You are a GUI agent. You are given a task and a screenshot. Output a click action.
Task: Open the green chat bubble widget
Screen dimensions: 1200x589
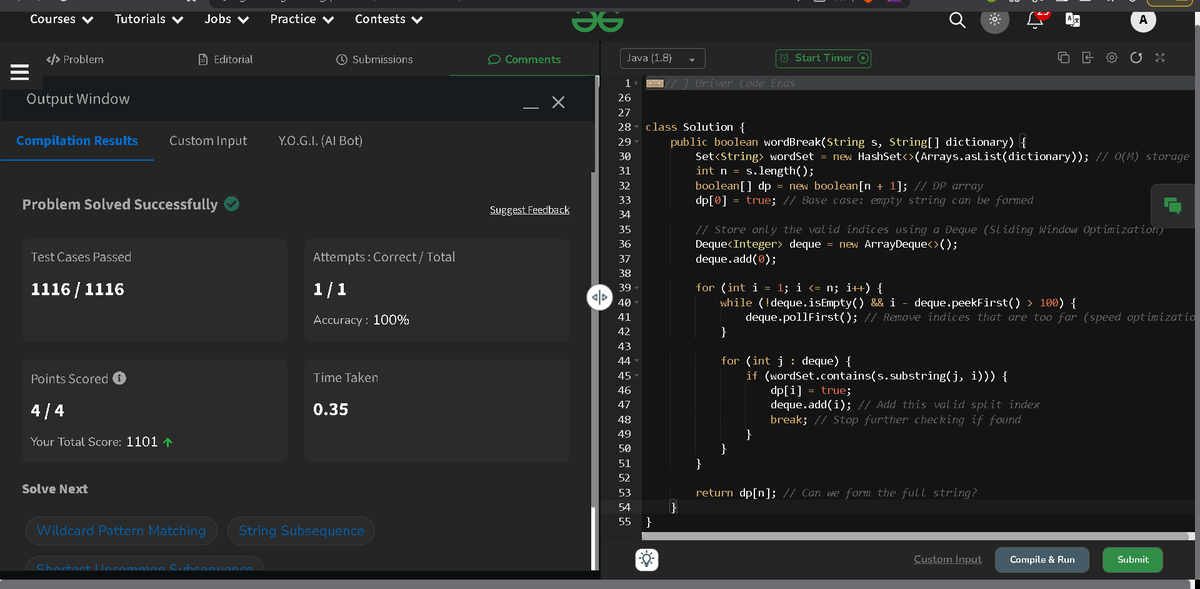[x=1173, y=205]
